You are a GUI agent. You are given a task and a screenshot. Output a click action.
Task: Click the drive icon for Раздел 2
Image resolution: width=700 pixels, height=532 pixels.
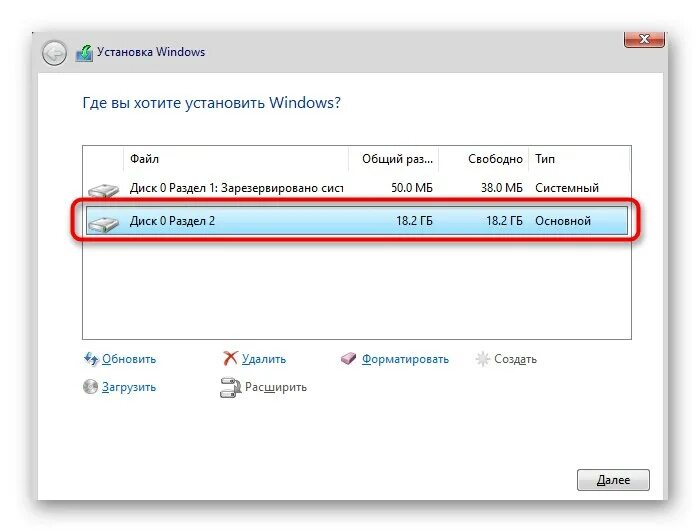(104, 223)
